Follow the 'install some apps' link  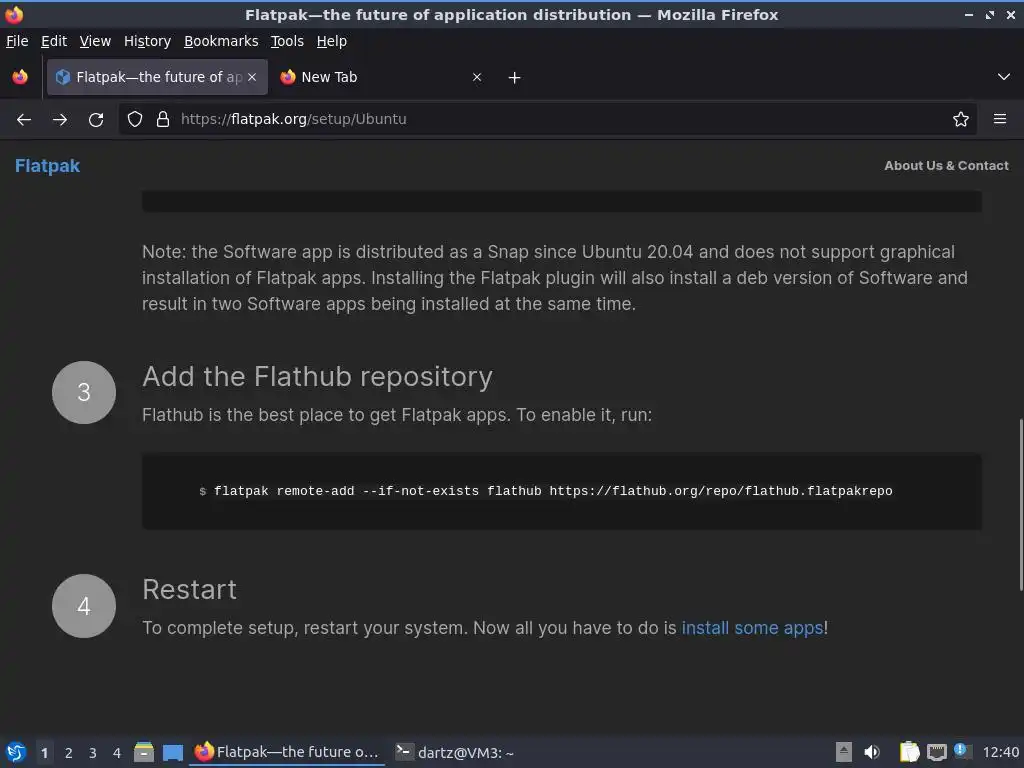click(752, 628)
